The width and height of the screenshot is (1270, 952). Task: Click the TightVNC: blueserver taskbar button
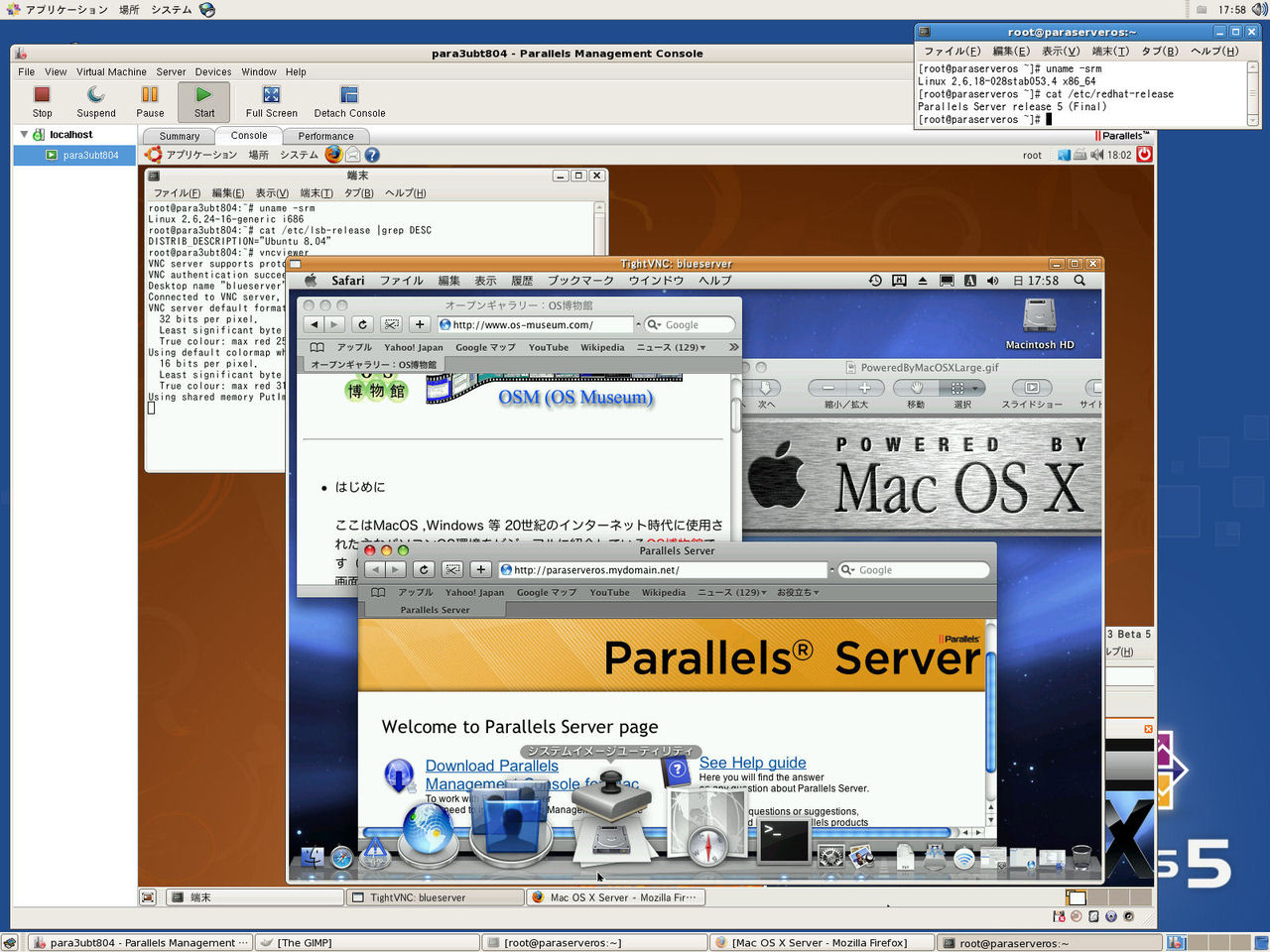pyautogui.click(x=435, y=897)
